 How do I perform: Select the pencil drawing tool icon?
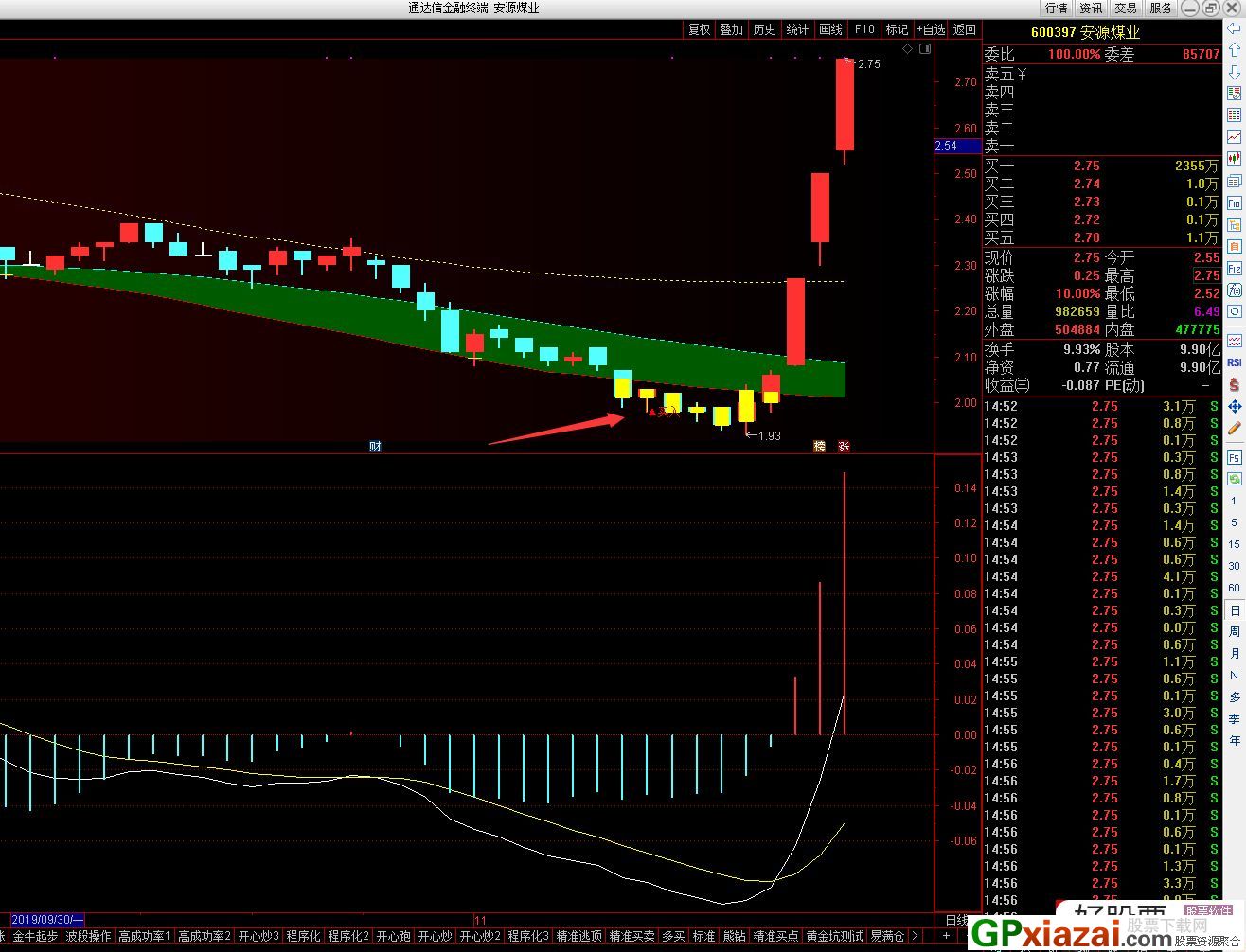(x=1234, y=429)
